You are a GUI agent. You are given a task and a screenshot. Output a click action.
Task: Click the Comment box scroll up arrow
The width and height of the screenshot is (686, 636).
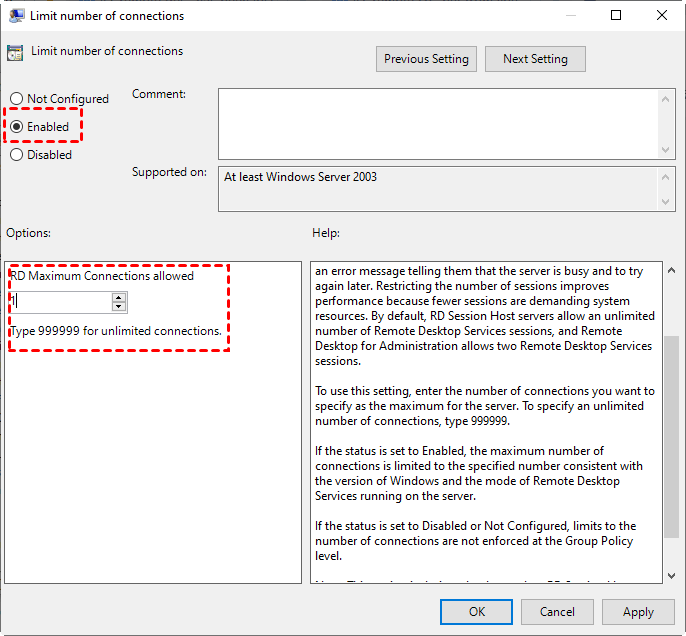tap(665, 99)
